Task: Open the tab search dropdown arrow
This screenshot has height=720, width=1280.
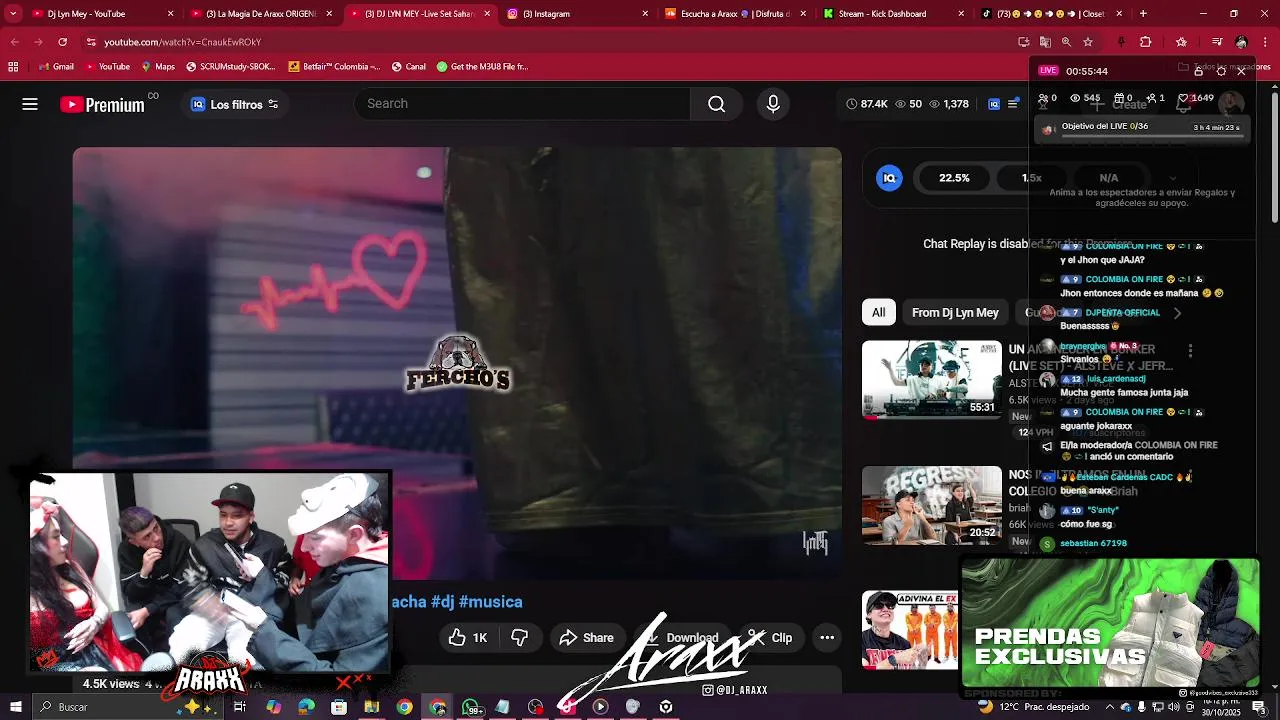Action: click(13, 14)
